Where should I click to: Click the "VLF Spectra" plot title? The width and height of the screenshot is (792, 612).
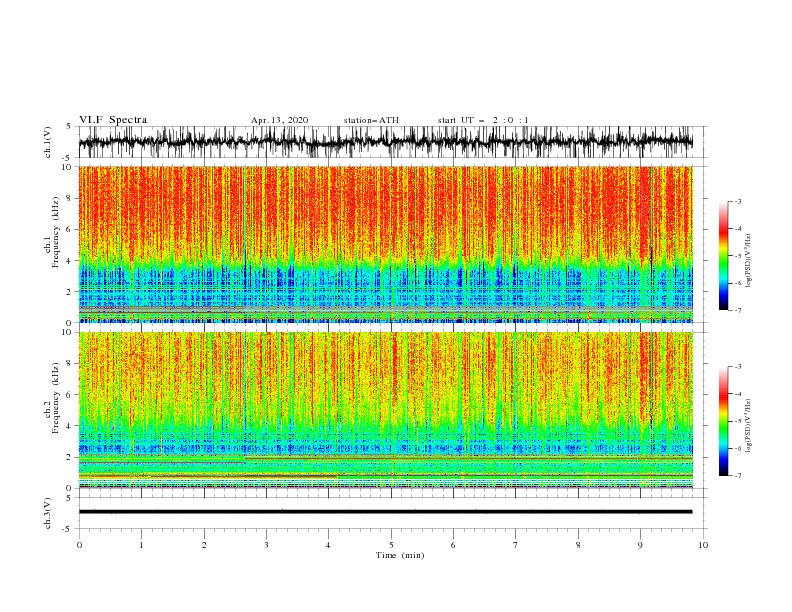(113, 120)
